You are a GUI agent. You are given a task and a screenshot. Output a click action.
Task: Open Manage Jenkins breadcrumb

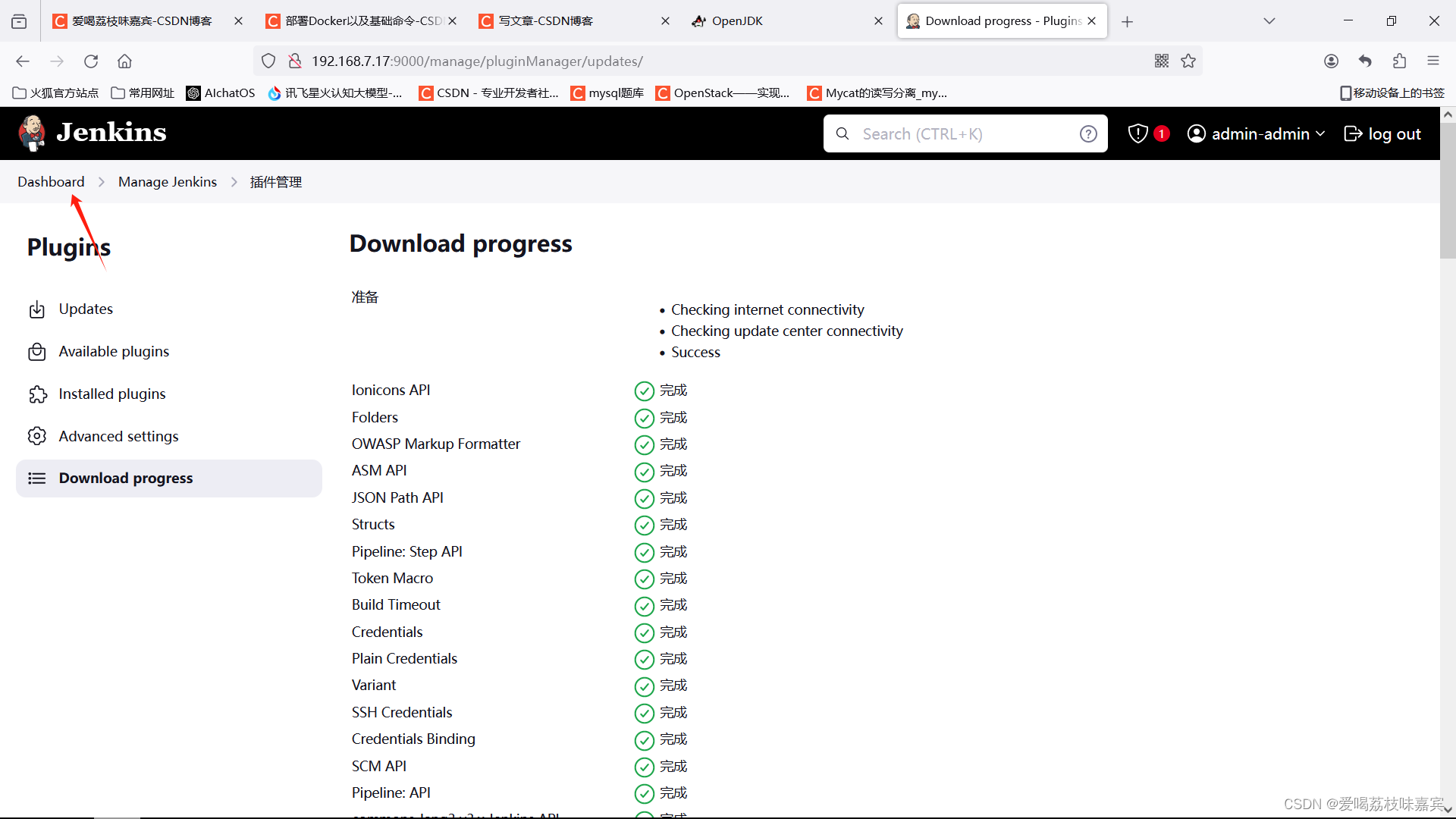pyautogui.click(x=168, y=182)
